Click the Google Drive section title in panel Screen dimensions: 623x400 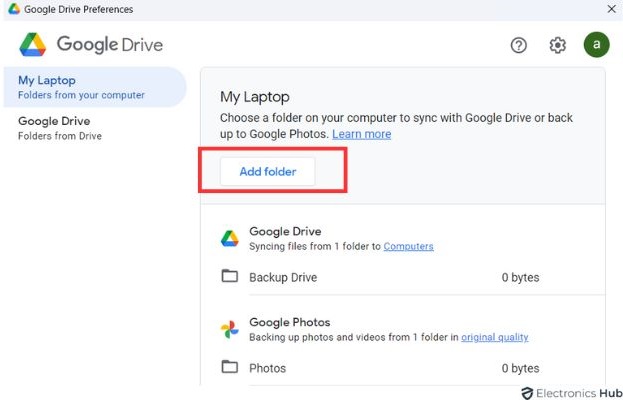point(285,231)
